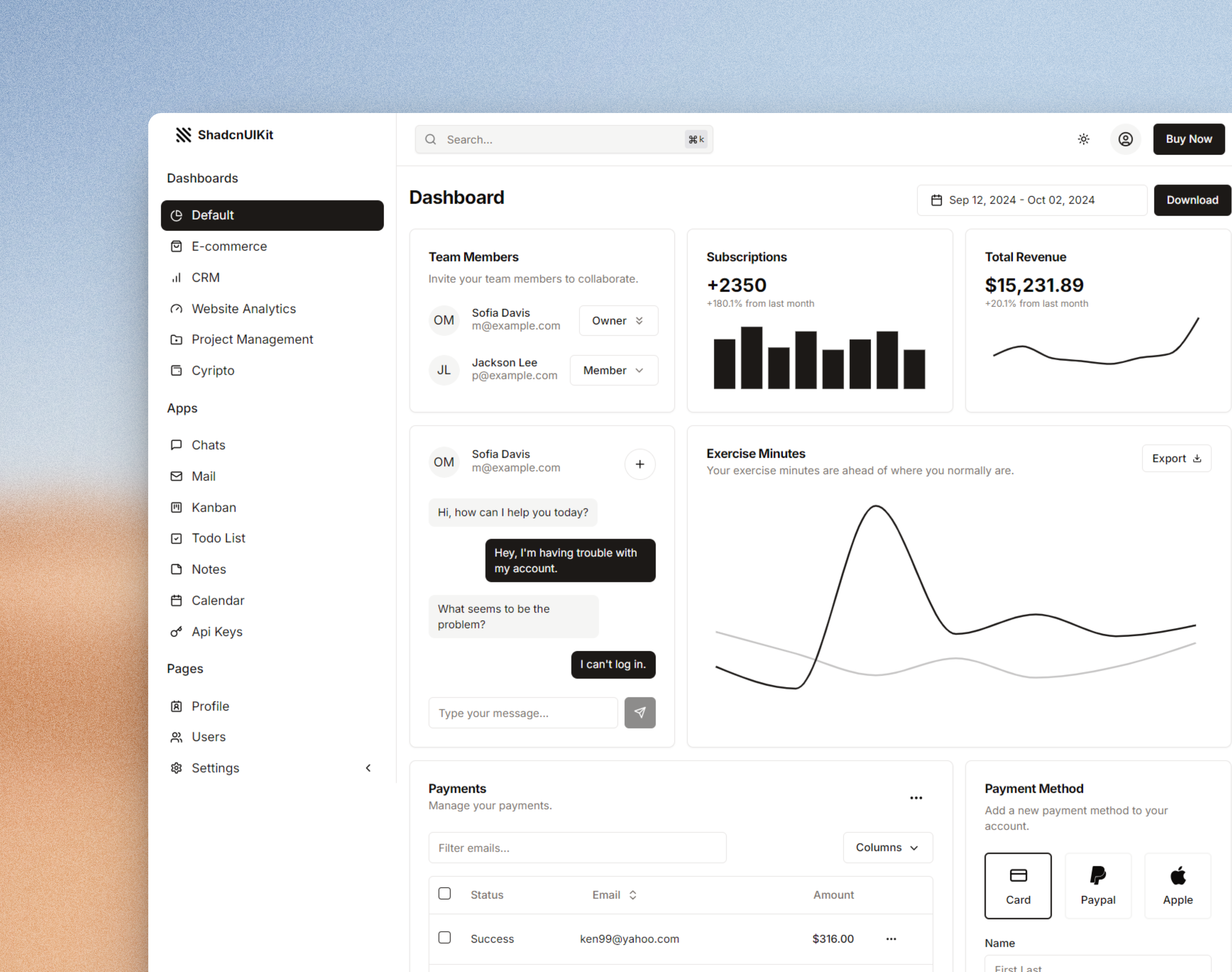Click the Download button
This screenshot has height=972, width=1232.
(x=1192, y=200)
